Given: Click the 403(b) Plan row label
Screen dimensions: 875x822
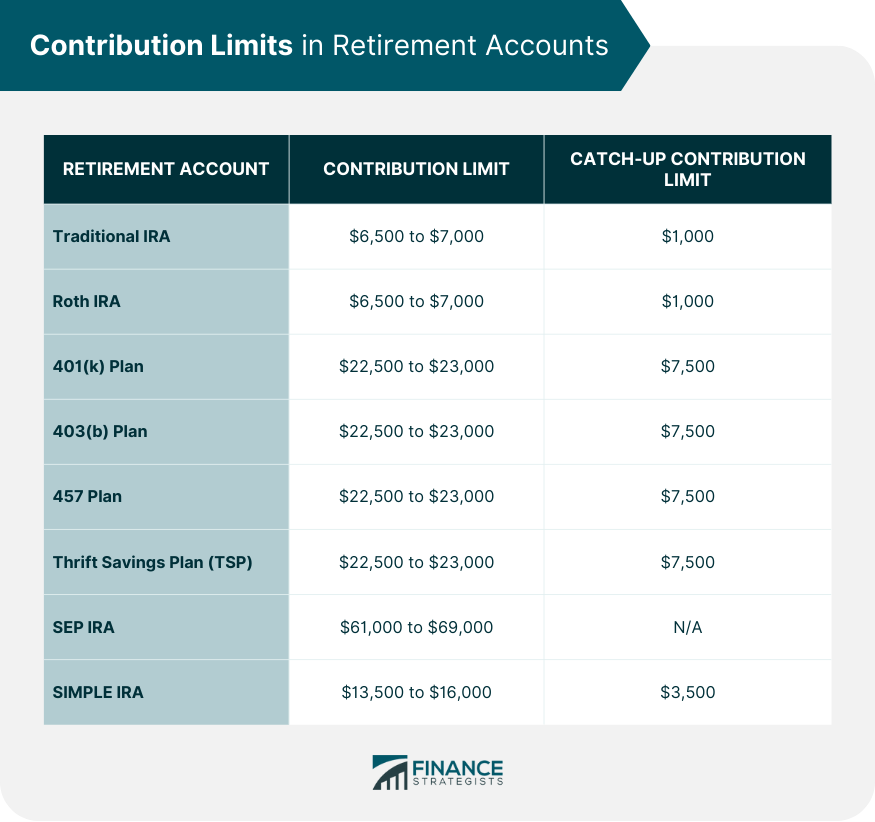Looking at the screenshot, I should tap(99, 431).
